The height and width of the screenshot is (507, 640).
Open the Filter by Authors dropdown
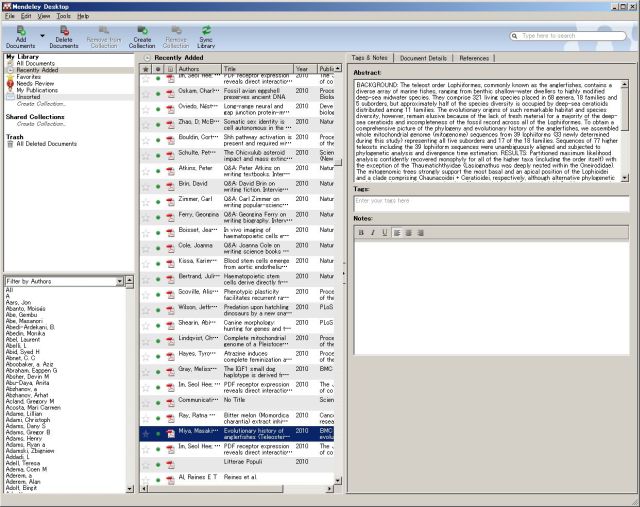click(120, 281)
